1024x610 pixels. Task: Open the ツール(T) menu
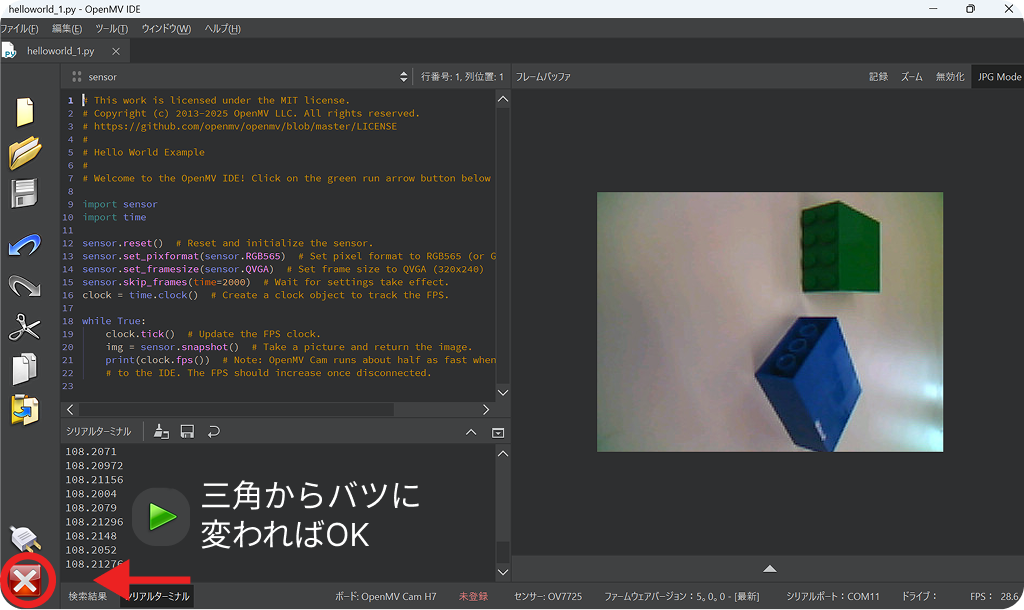pyautogui.click(x=112, y=29)
